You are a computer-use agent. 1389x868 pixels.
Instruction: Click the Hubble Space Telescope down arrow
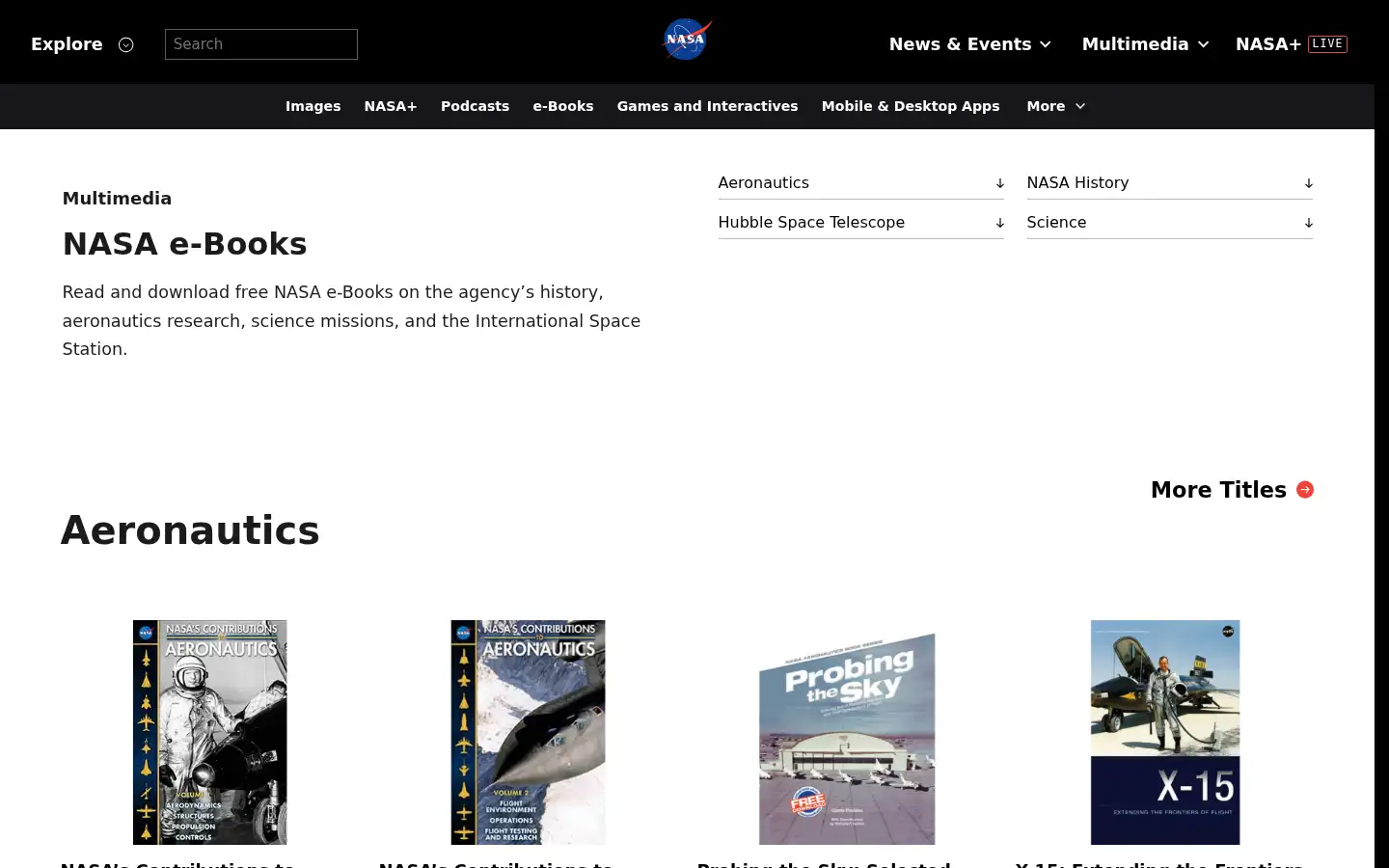tap(1000, 223)
